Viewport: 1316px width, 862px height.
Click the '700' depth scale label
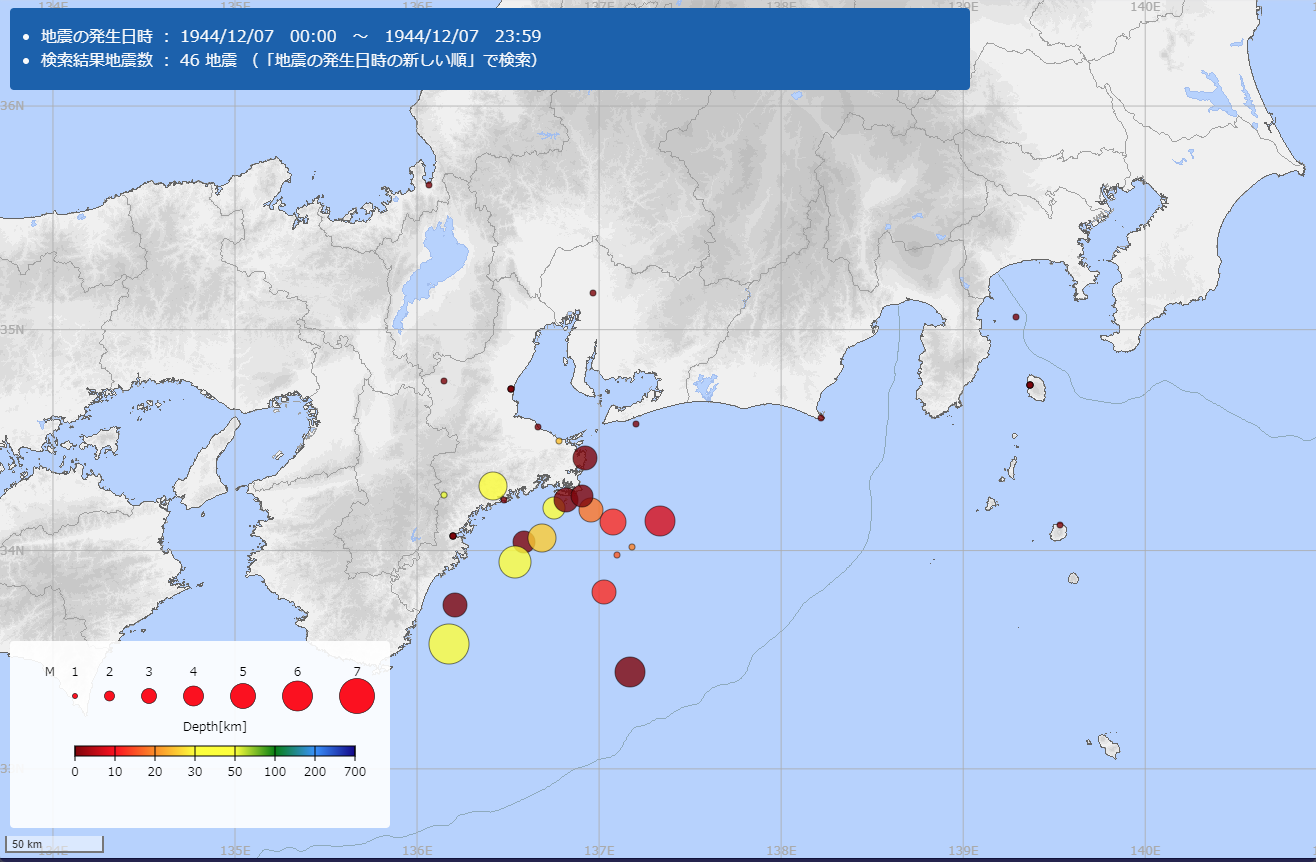[355, 772]
